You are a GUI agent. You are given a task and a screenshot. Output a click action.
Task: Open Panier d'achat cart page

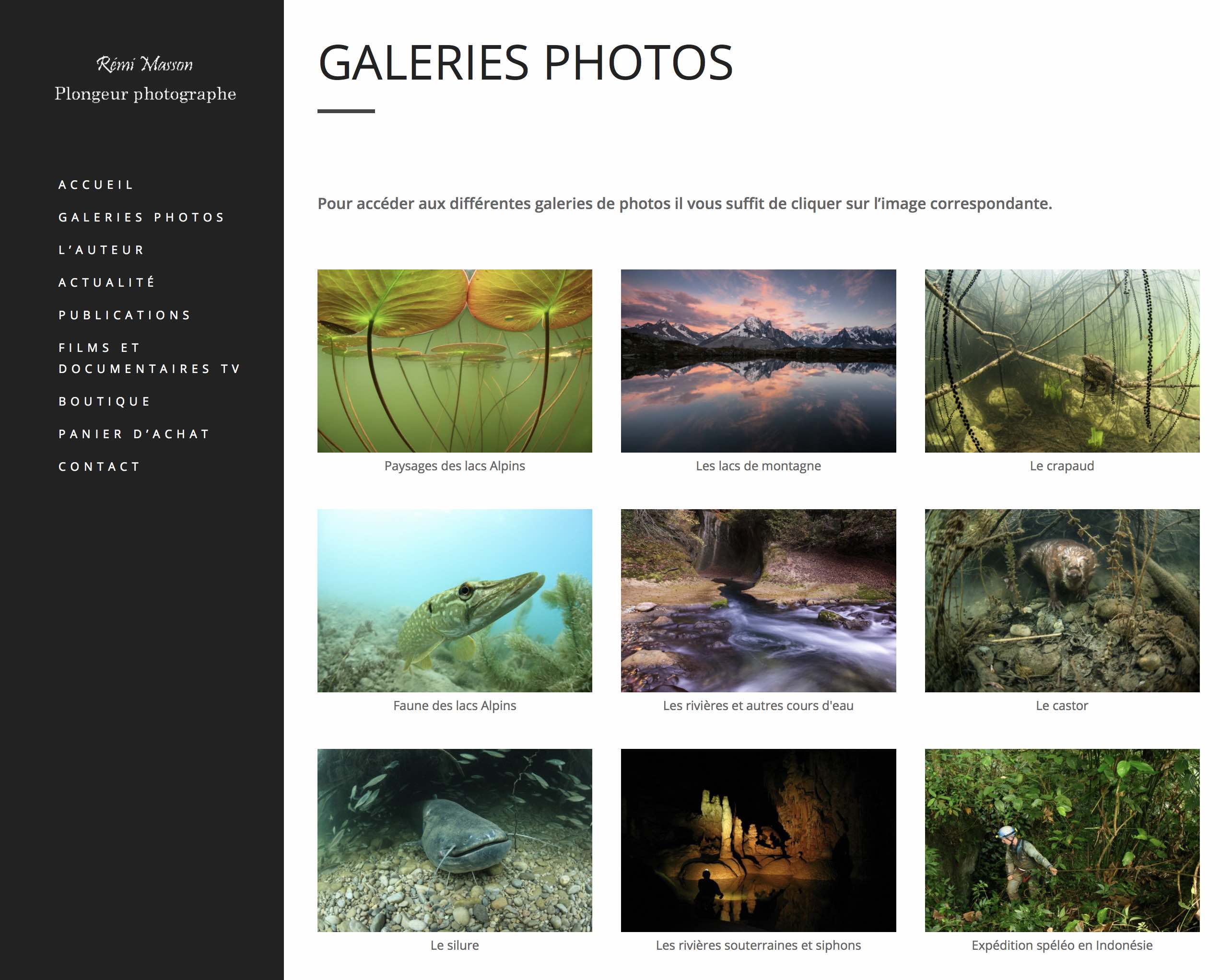pyautogui.click(x=134, y=434)
